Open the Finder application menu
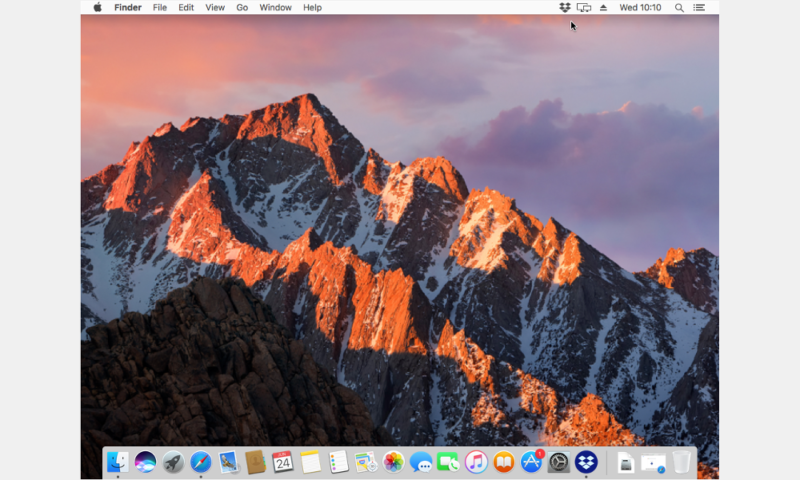 coord(128,8)
